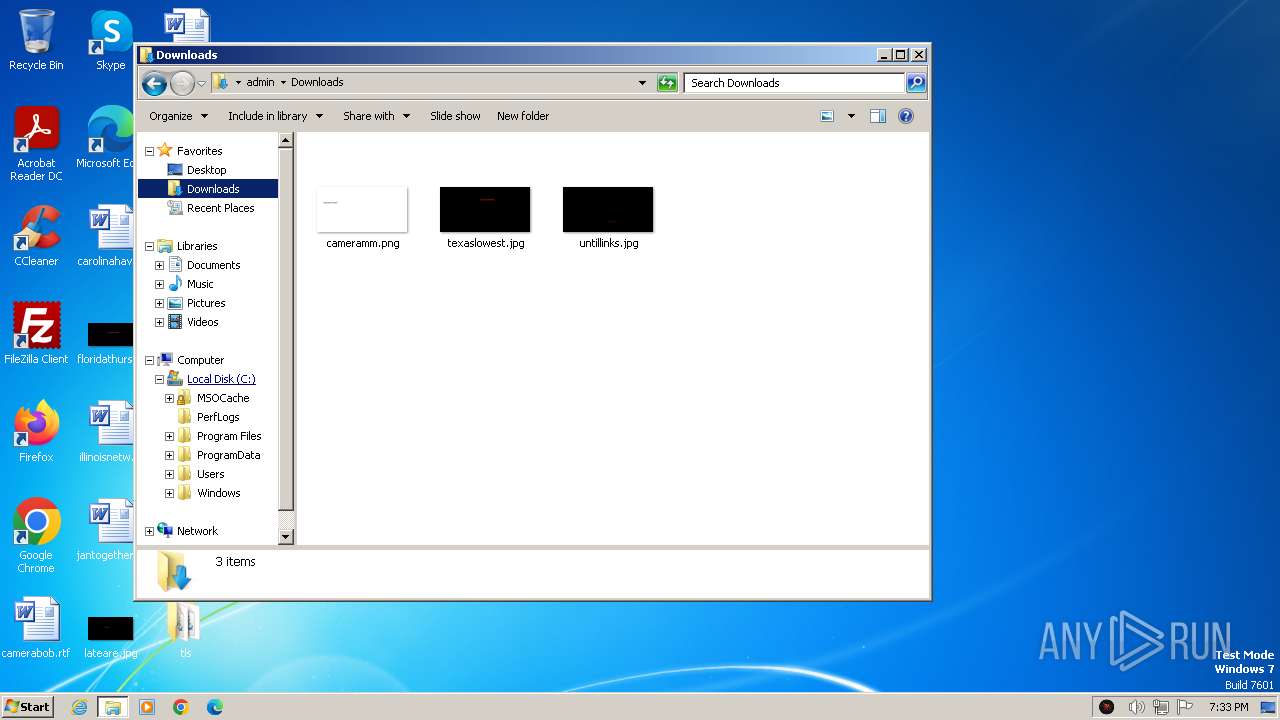
Task: Click the Start button
Action: [x=28, y=706]
